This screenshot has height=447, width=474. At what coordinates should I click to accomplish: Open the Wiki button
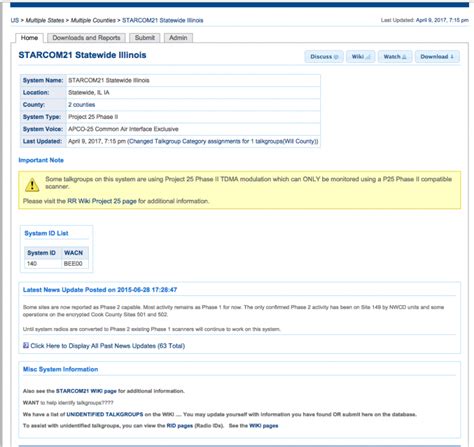point(361,57)
